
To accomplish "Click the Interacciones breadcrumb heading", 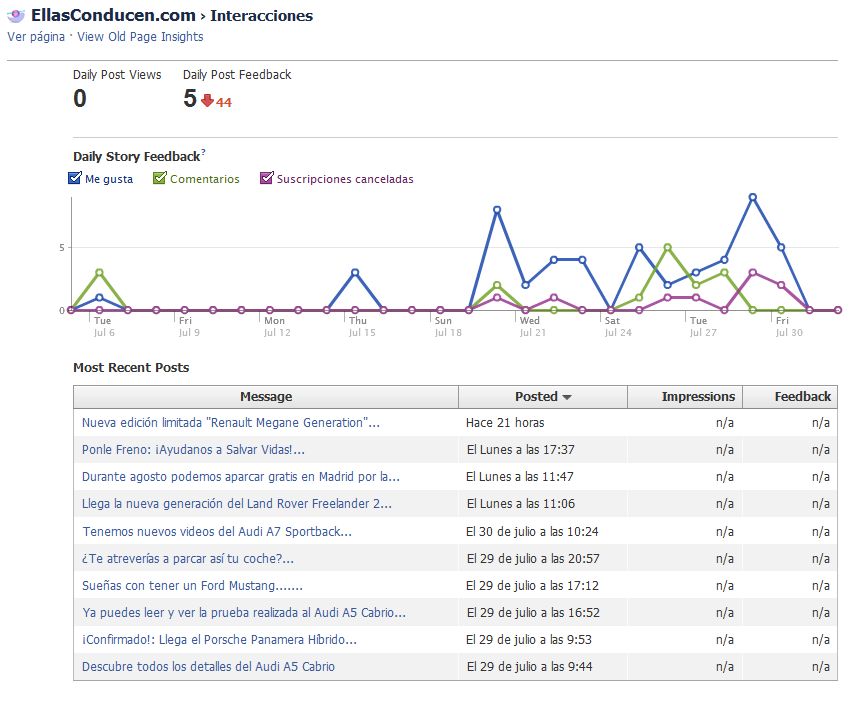I will [x=262, y=16].
